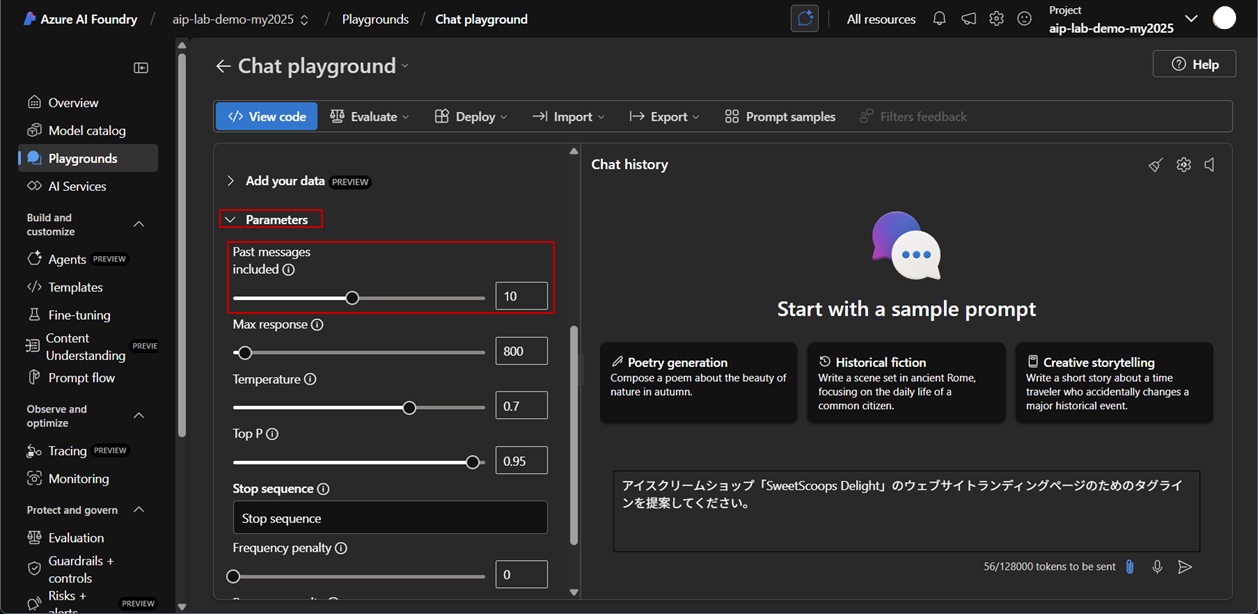1258x614 pixels.
Task: Click Playgrounds breadcrumb link
Action: [374, 19]
